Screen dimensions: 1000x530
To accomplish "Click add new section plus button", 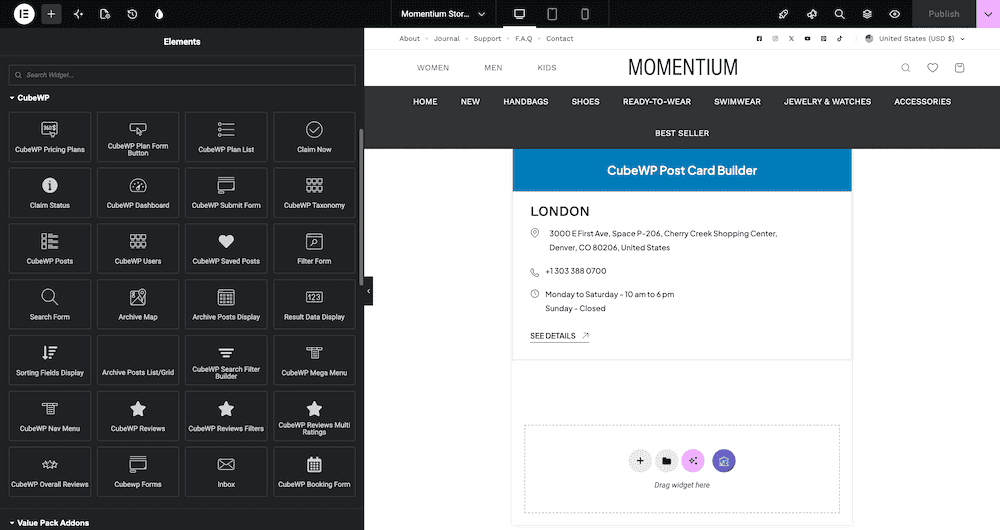I will (640, 461).
